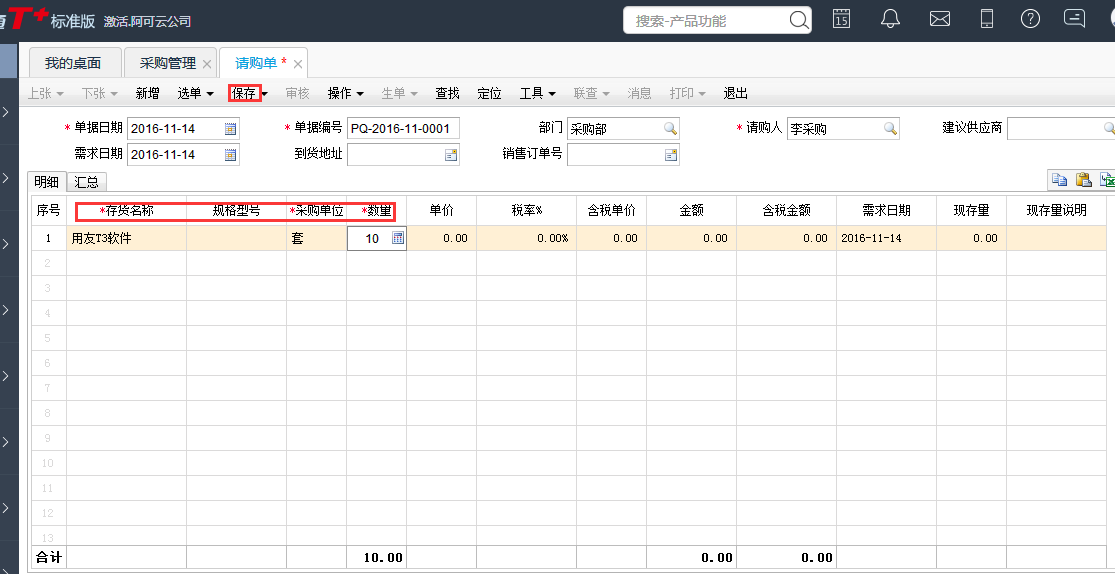The width and height of the screenshot is (1115, 574).
Task: Click the 套 unit cell in row 1
Action: click(316, 238)
